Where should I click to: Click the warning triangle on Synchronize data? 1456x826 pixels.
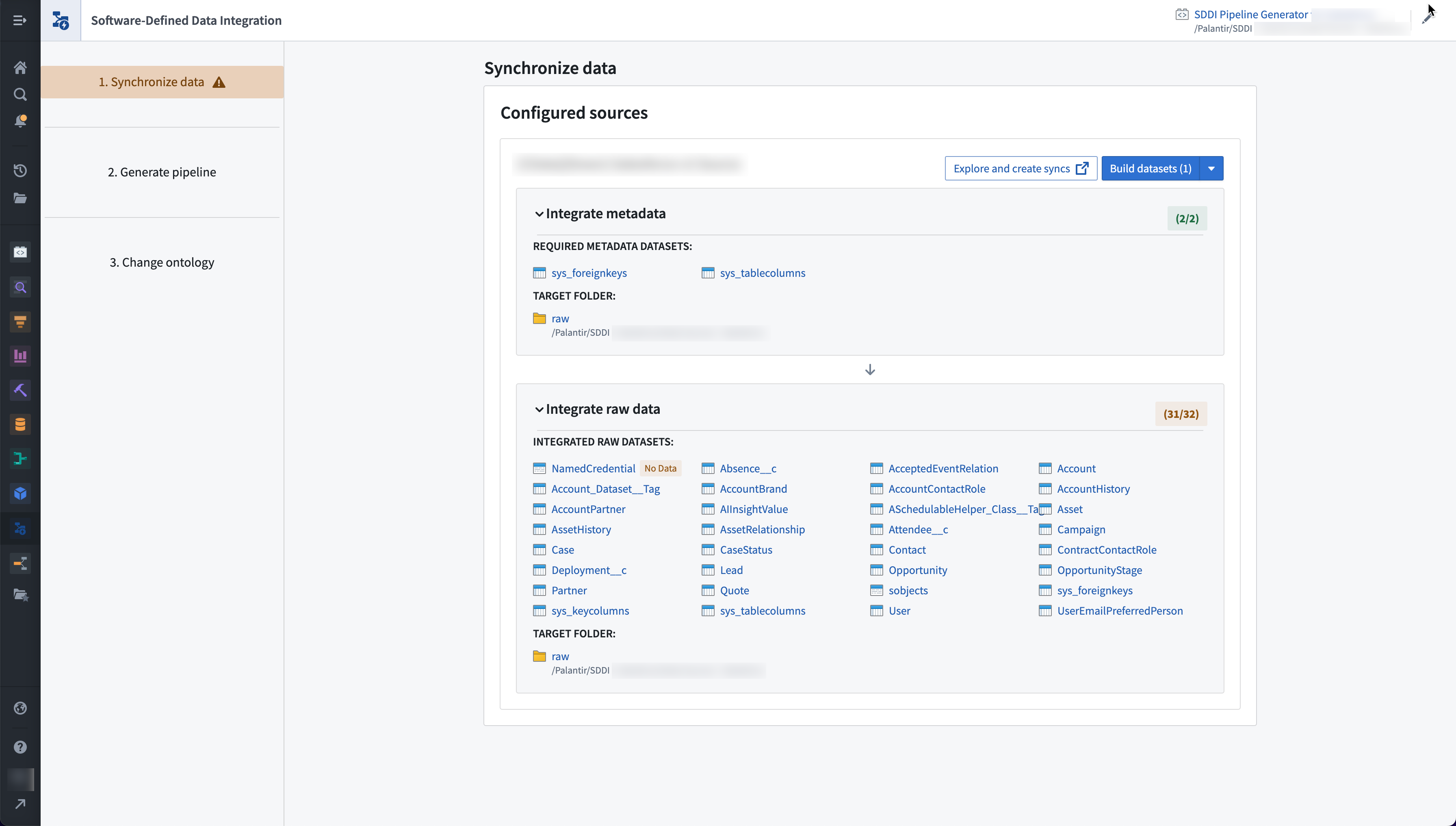pyautogui.click(x=219, y=82)
